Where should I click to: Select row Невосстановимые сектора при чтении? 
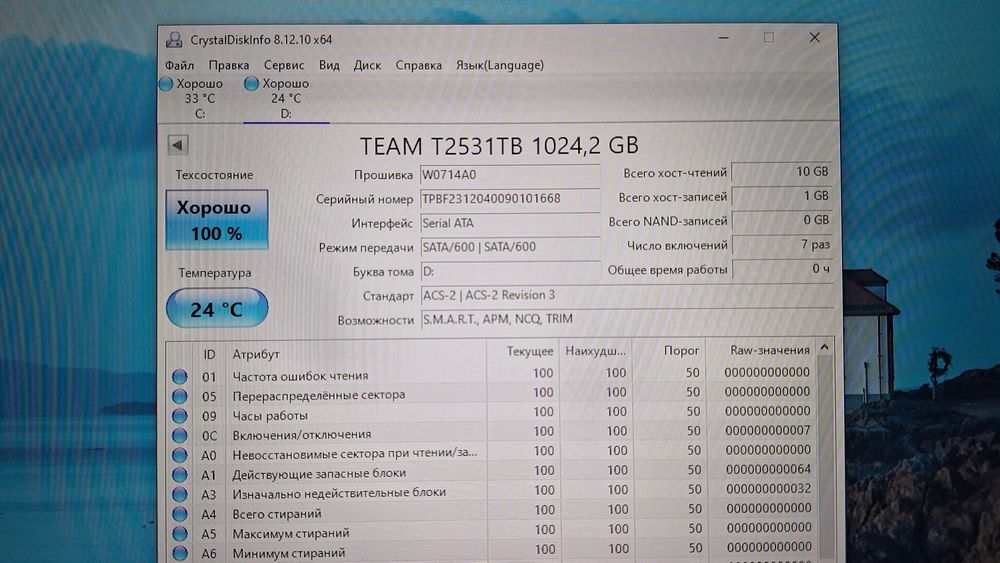coord(491,453)
